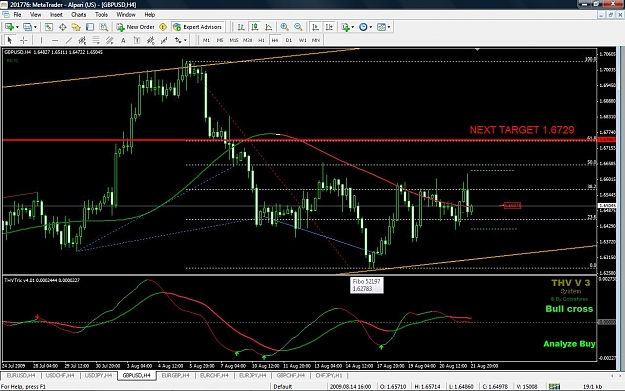Image resolution: width=625 pixels, height=391 pixels.
Task: Select the H1 timeframe button
Action: tap(261, 40)
